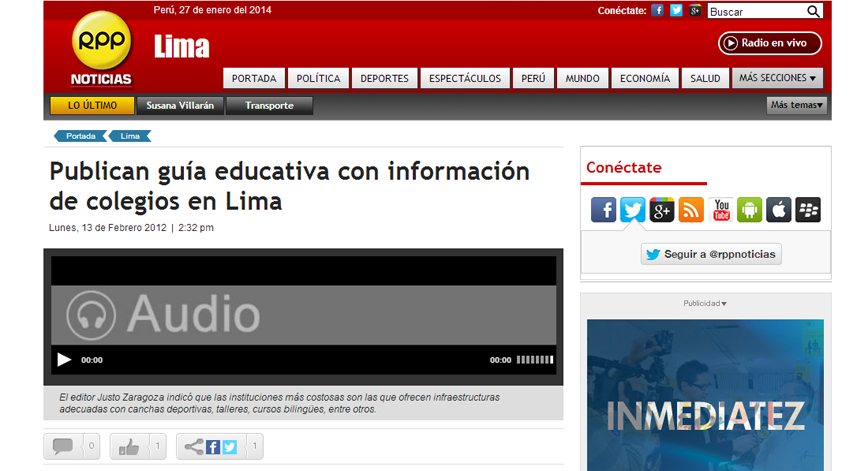Open the Portada menu tab
This screenshot has height=471, width=850.
coord(254,79)
